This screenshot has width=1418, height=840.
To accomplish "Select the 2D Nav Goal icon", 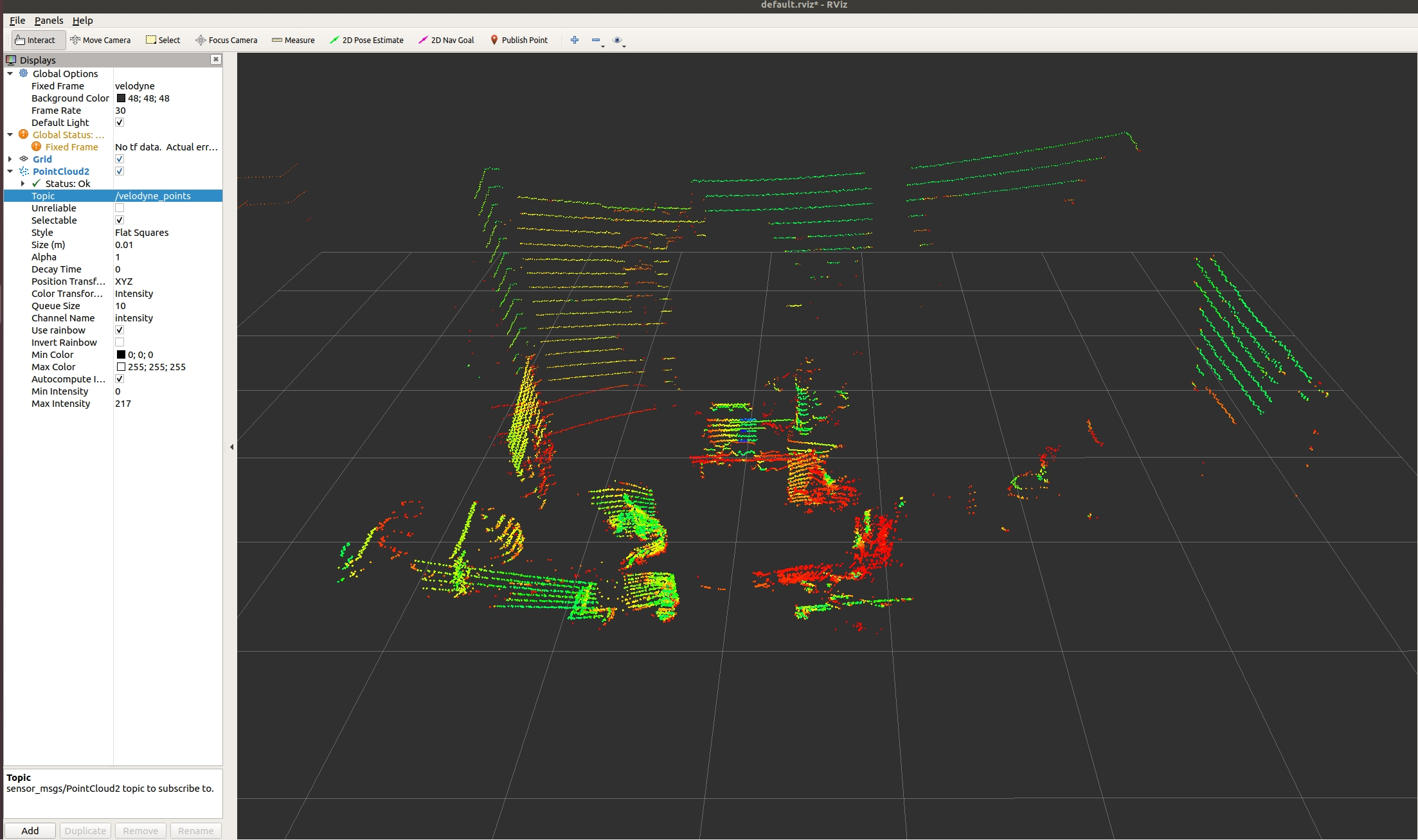I will [x=421, y=39].
